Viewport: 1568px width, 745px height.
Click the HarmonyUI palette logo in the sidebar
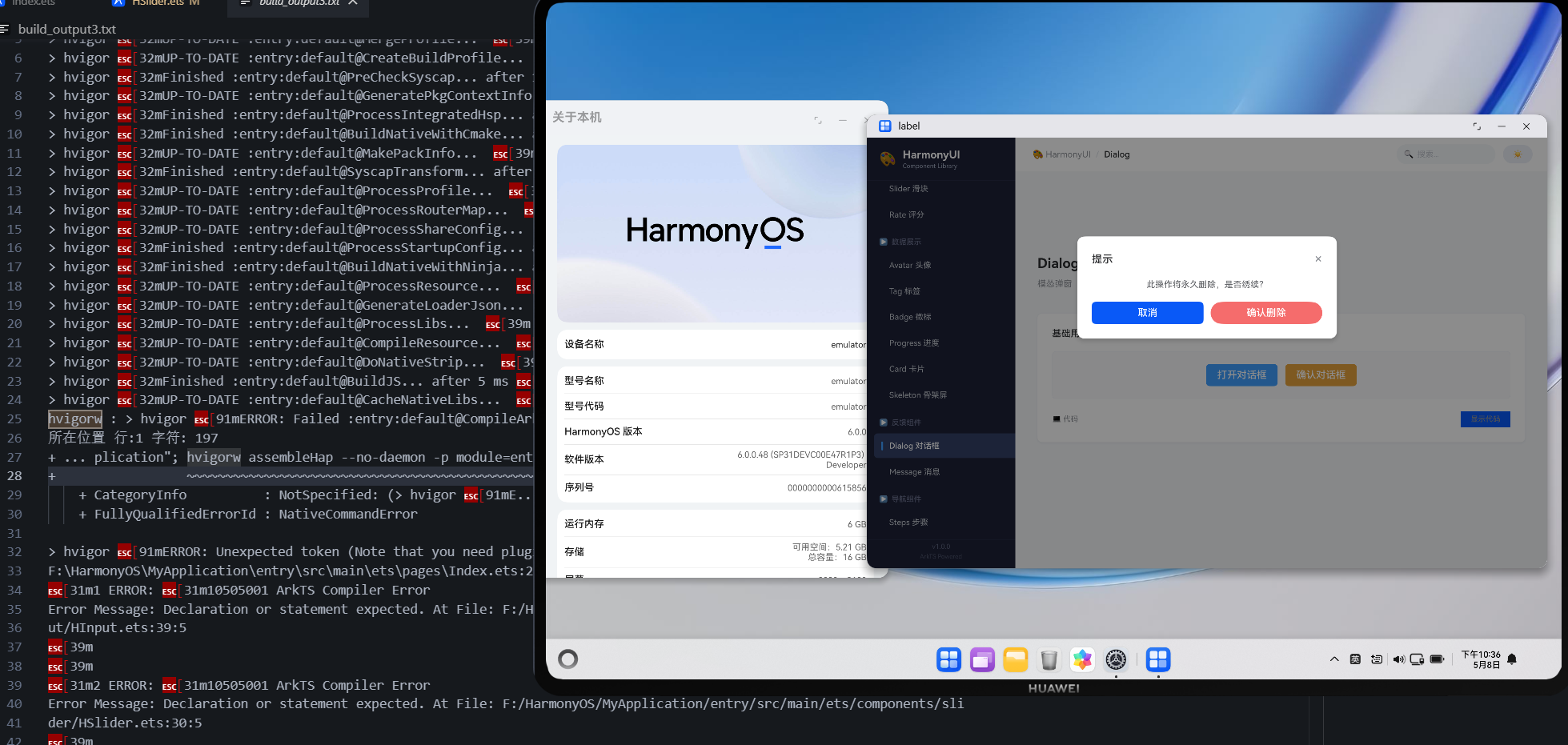pyautogui.click(x=888, y=158)
